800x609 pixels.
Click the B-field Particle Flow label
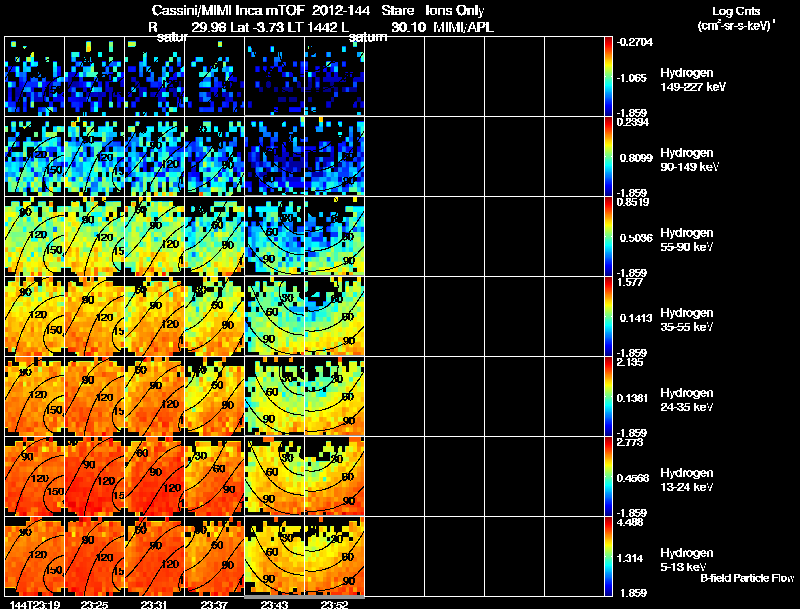(747, 578)
